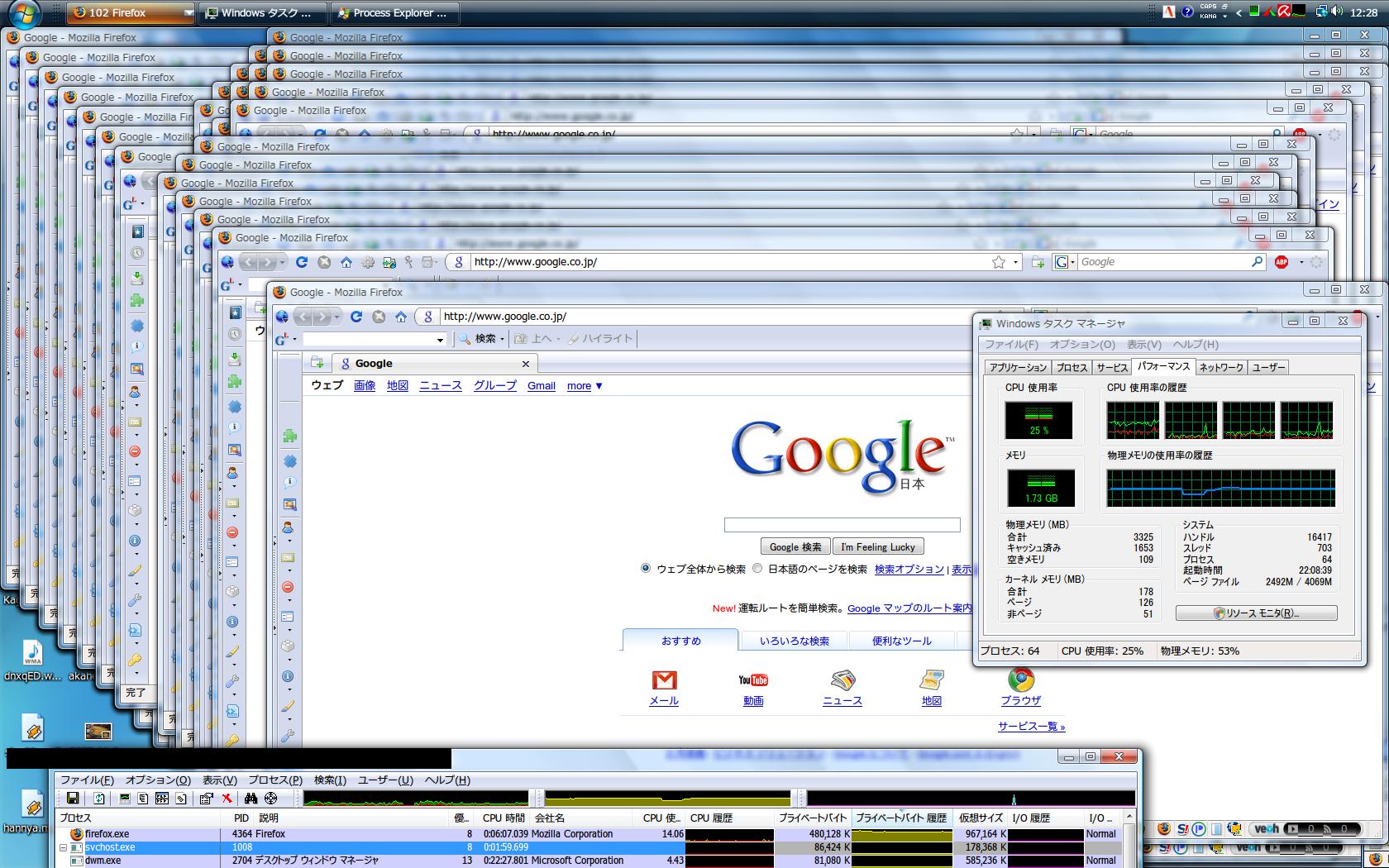Click the red no-entry icon in the front Firefox sidebar
Screen dimensions: 1389x868
[x=288, y=587]
